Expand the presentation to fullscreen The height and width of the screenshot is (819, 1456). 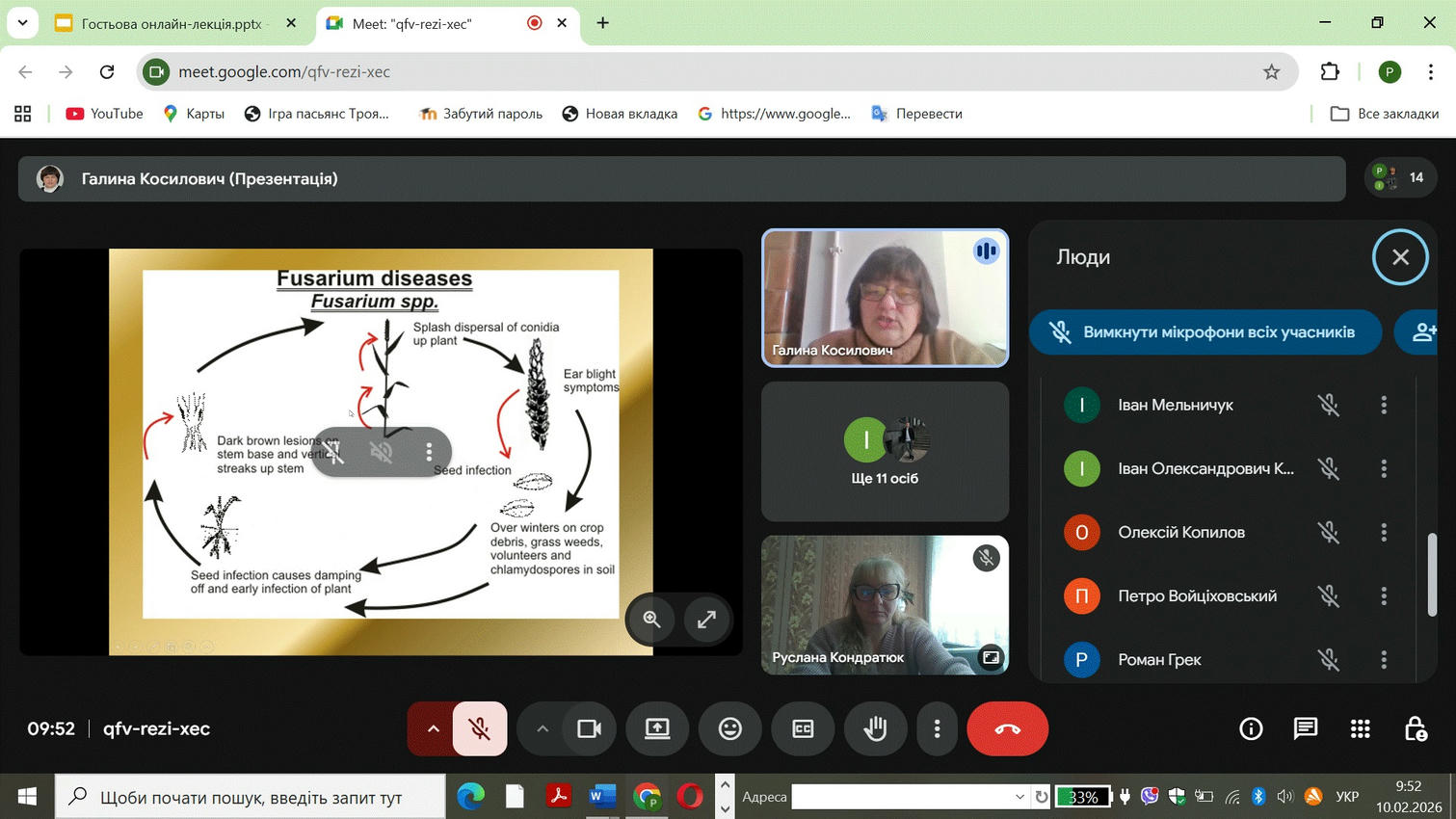(x=706, y=620)
